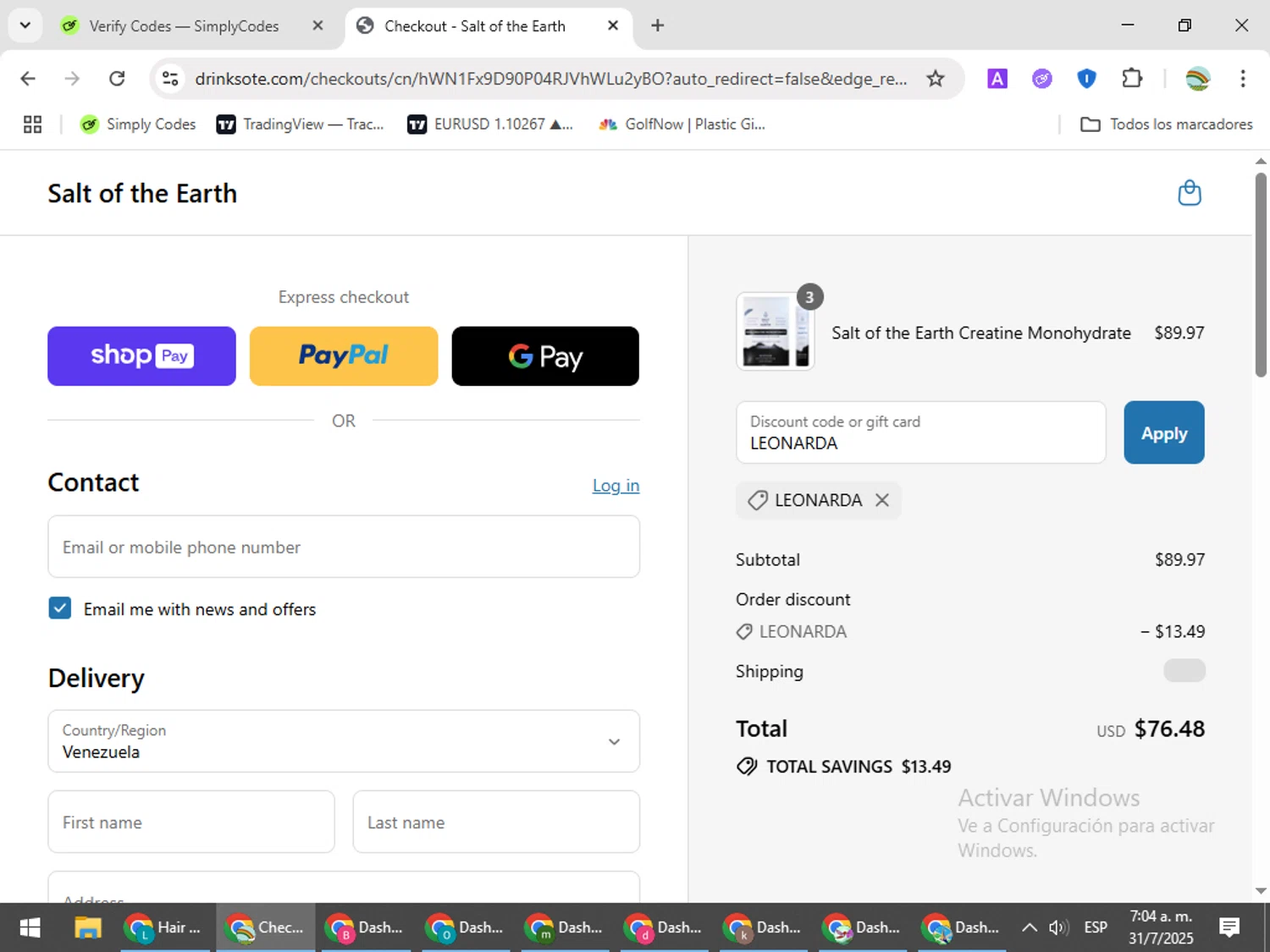This screenshot has width=1270, height=952.
Task: Focus the email or mobile phone field
Action: tap(344, 547)
